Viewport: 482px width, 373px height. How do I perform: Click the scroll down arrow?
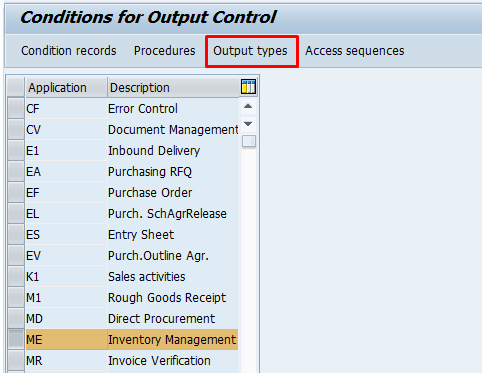pyautogui.click(x=248, y=124)
